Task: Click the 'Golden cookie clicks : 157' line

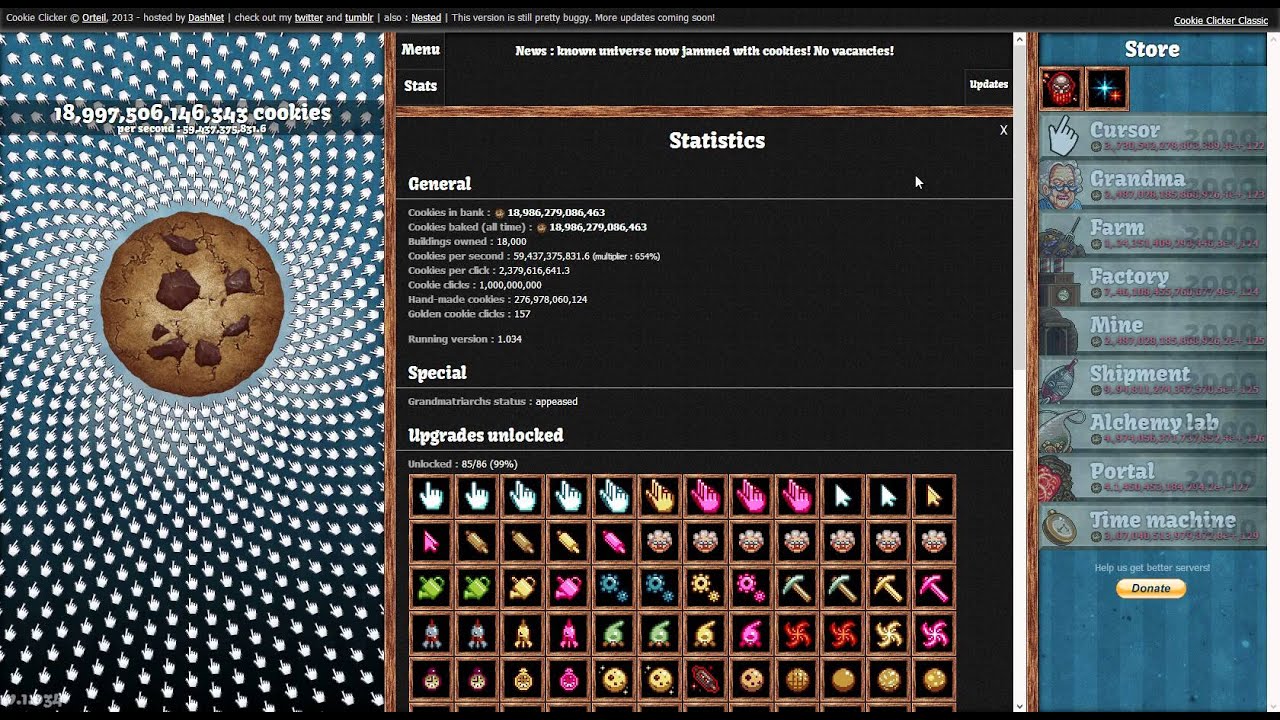Action: pos(469,314)
